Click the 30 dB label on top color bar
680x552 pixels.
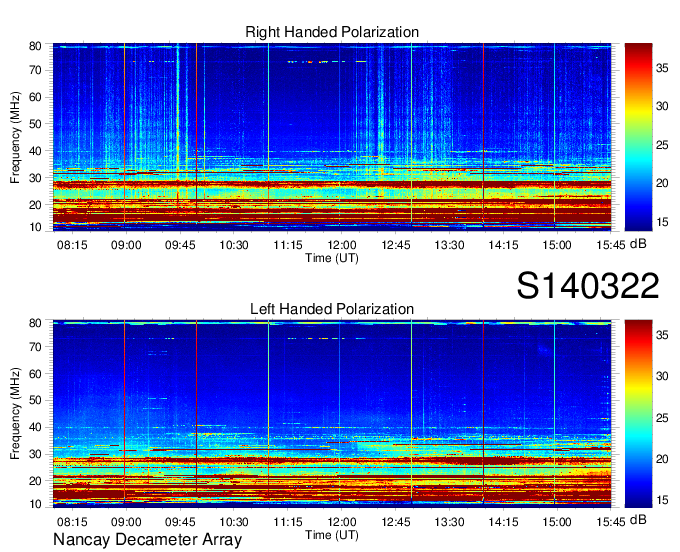(662, 106)
